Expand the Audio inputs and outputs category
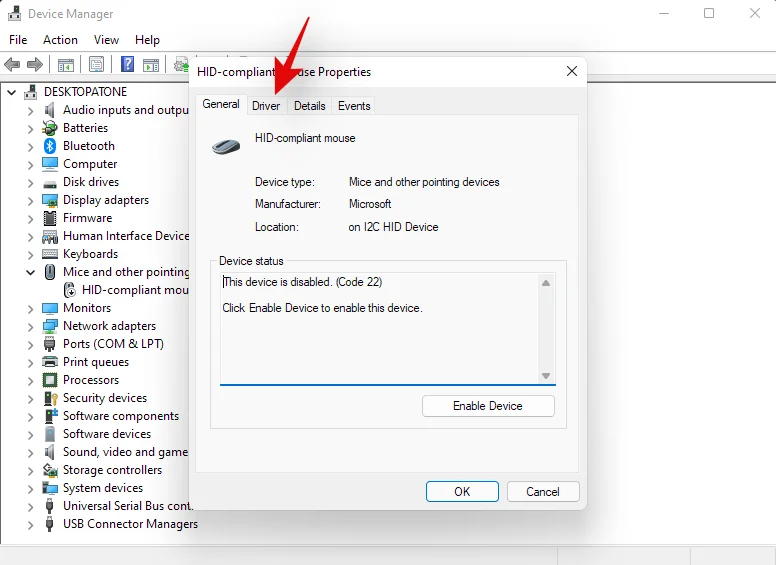Viewport: 776px width, 565px height. point(30,111)
